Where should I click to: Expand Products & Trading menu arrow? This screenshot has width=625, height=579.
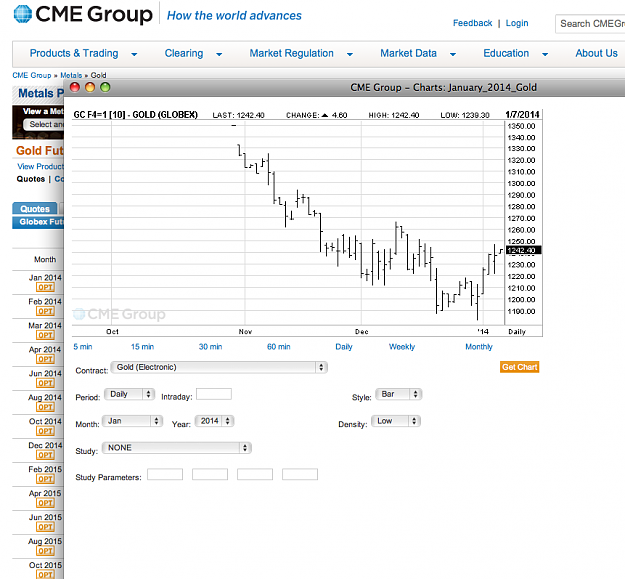pos(134,54)
